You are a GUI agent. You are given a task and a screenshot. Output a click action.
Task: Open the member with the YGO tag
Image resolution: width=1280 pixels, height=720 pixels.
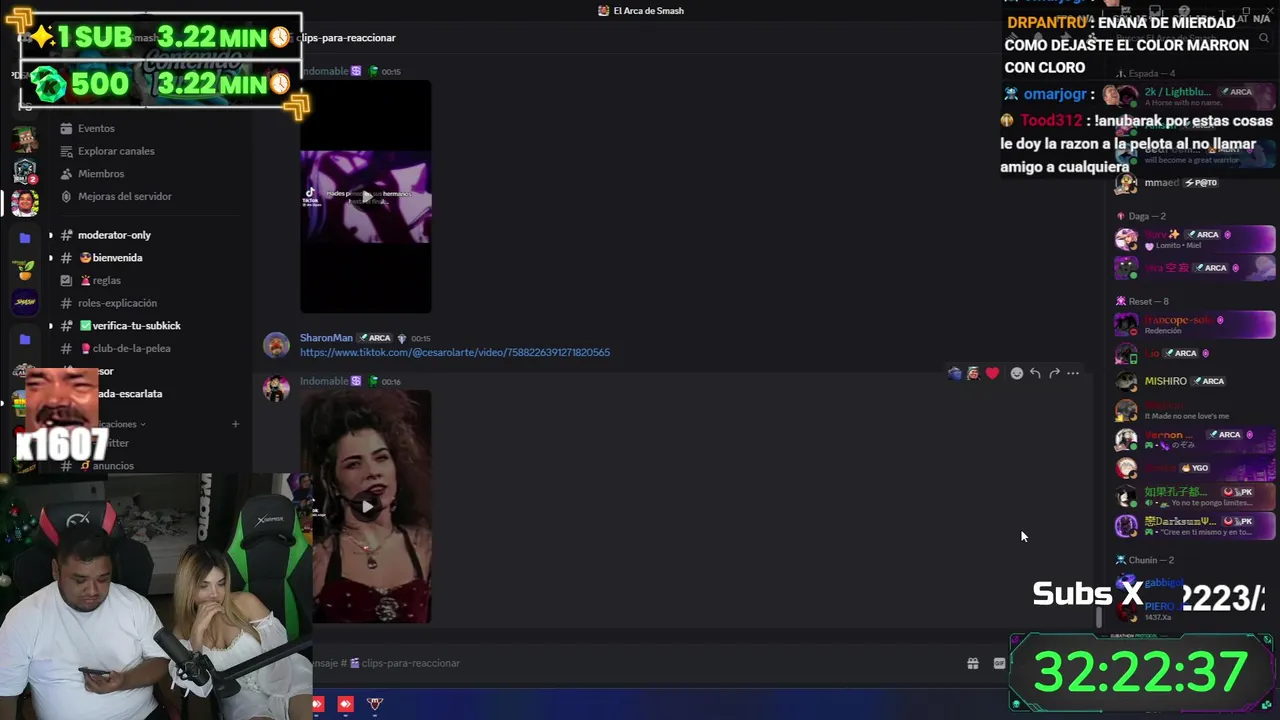click(x=1194, y=468)
